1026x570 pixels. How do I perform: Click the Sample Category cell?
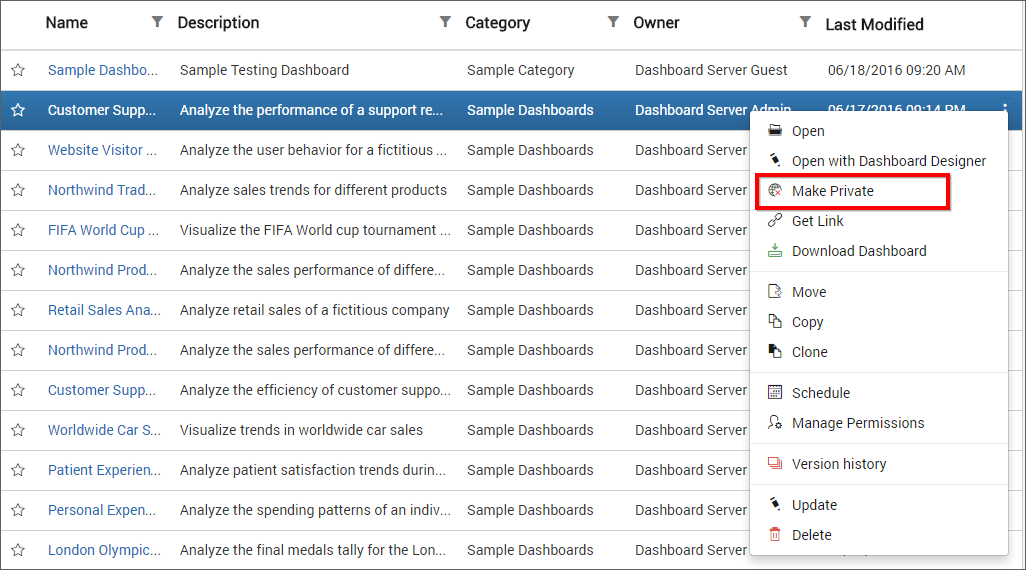520,70
